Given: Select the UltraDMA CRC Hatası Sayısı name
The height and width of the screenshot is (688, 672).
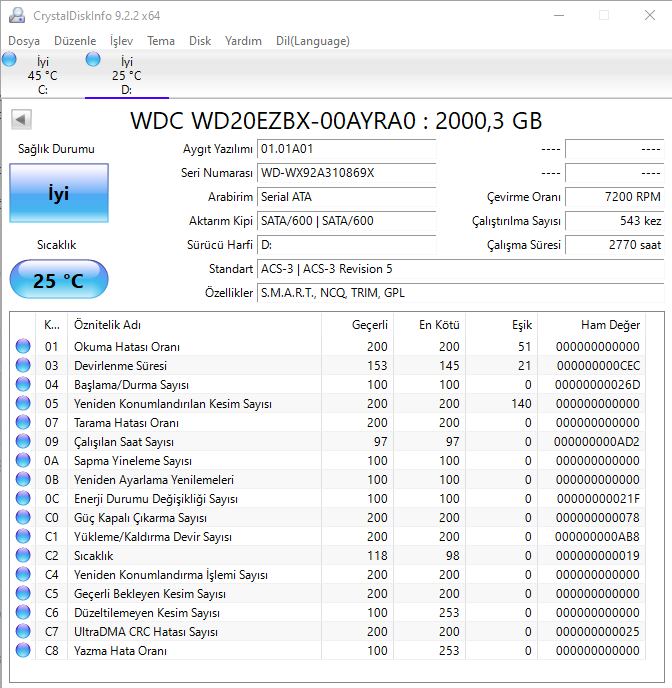Looking at the screenshot, I should [146, 632].
